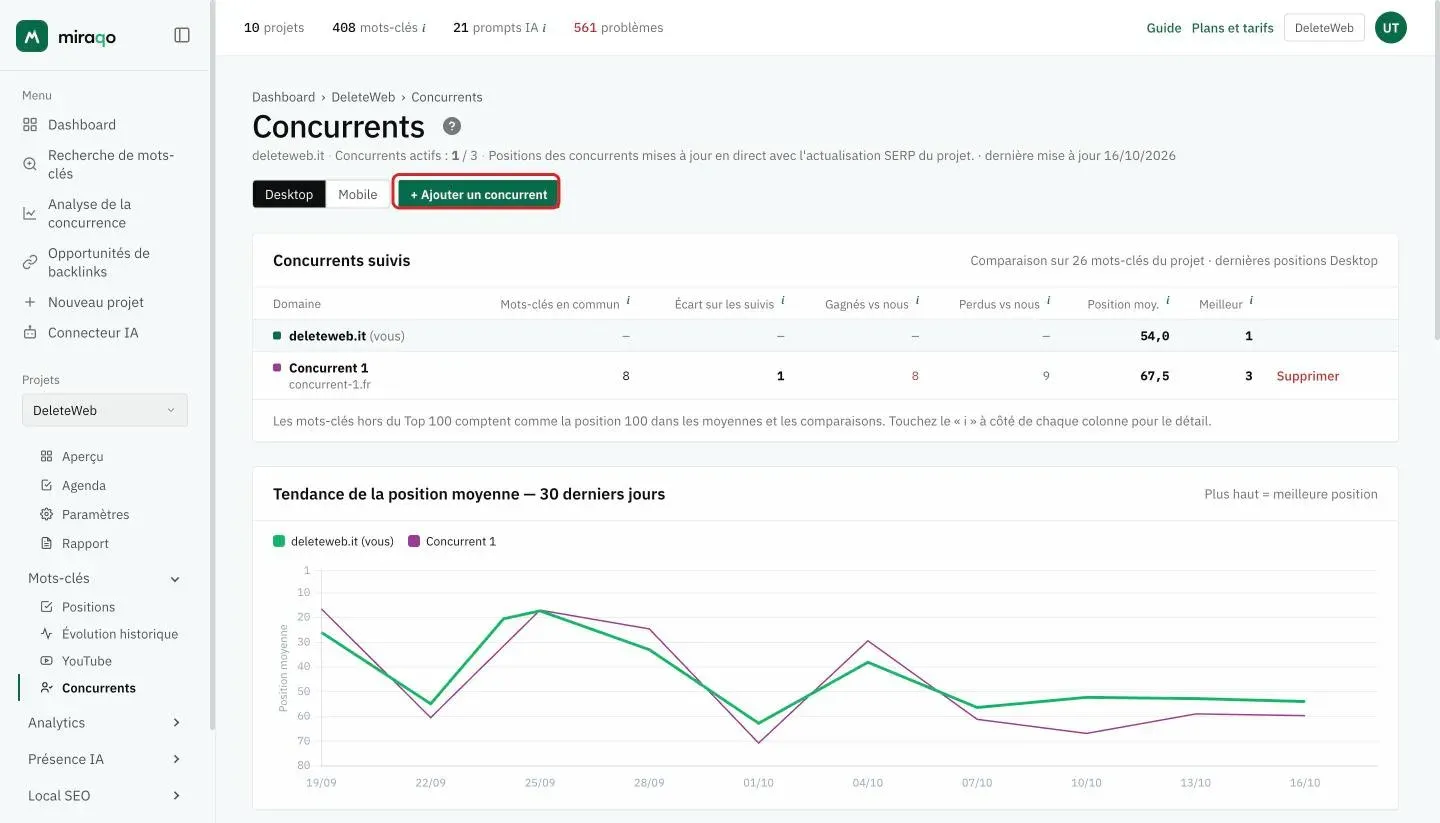1440x823 pixels.
Task: Switch to Desktop view
Action: point(289,194)
